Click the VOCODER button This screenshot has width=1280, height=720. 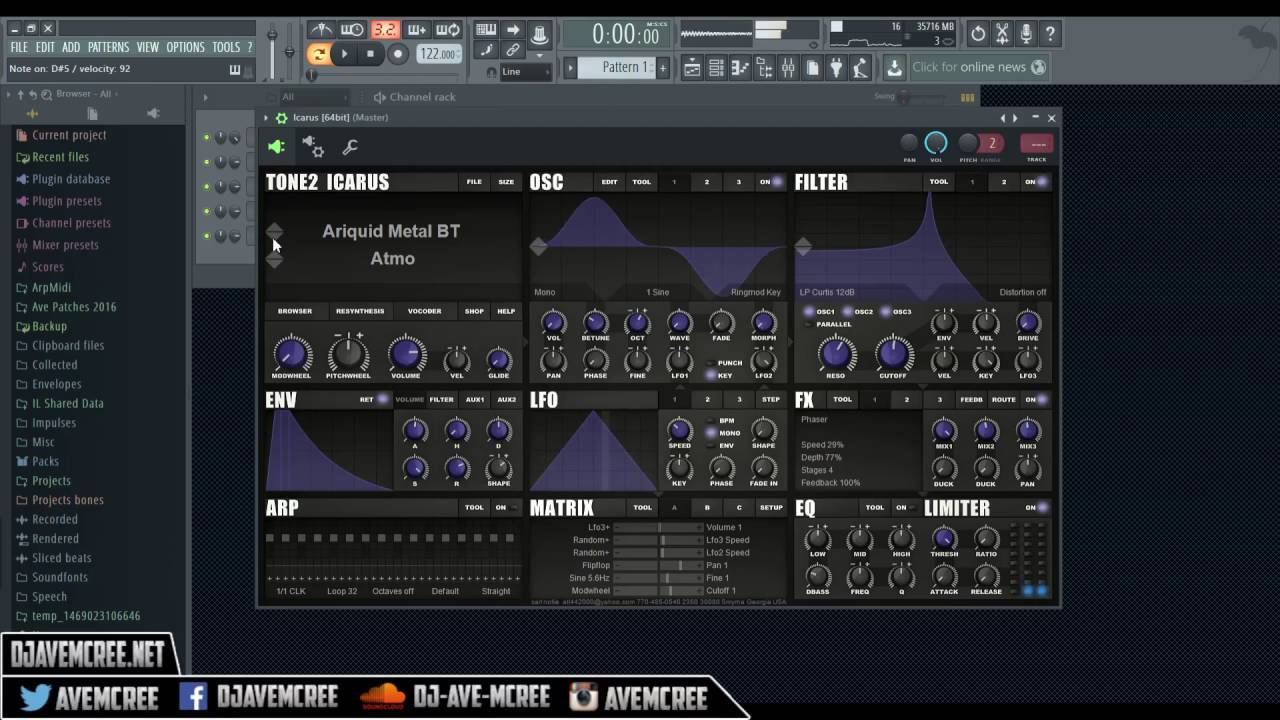click(424, 311)
